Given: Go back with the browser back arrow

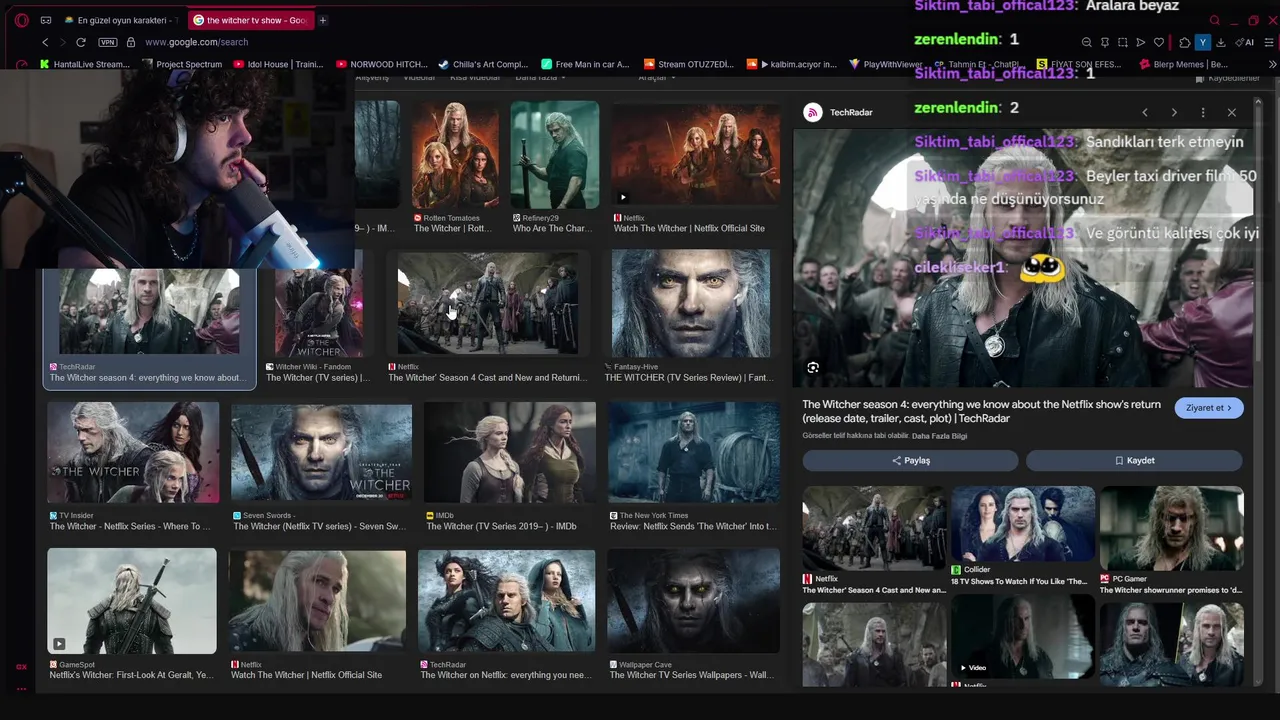Looking at the screenshot, I should [x=45, y=42].
